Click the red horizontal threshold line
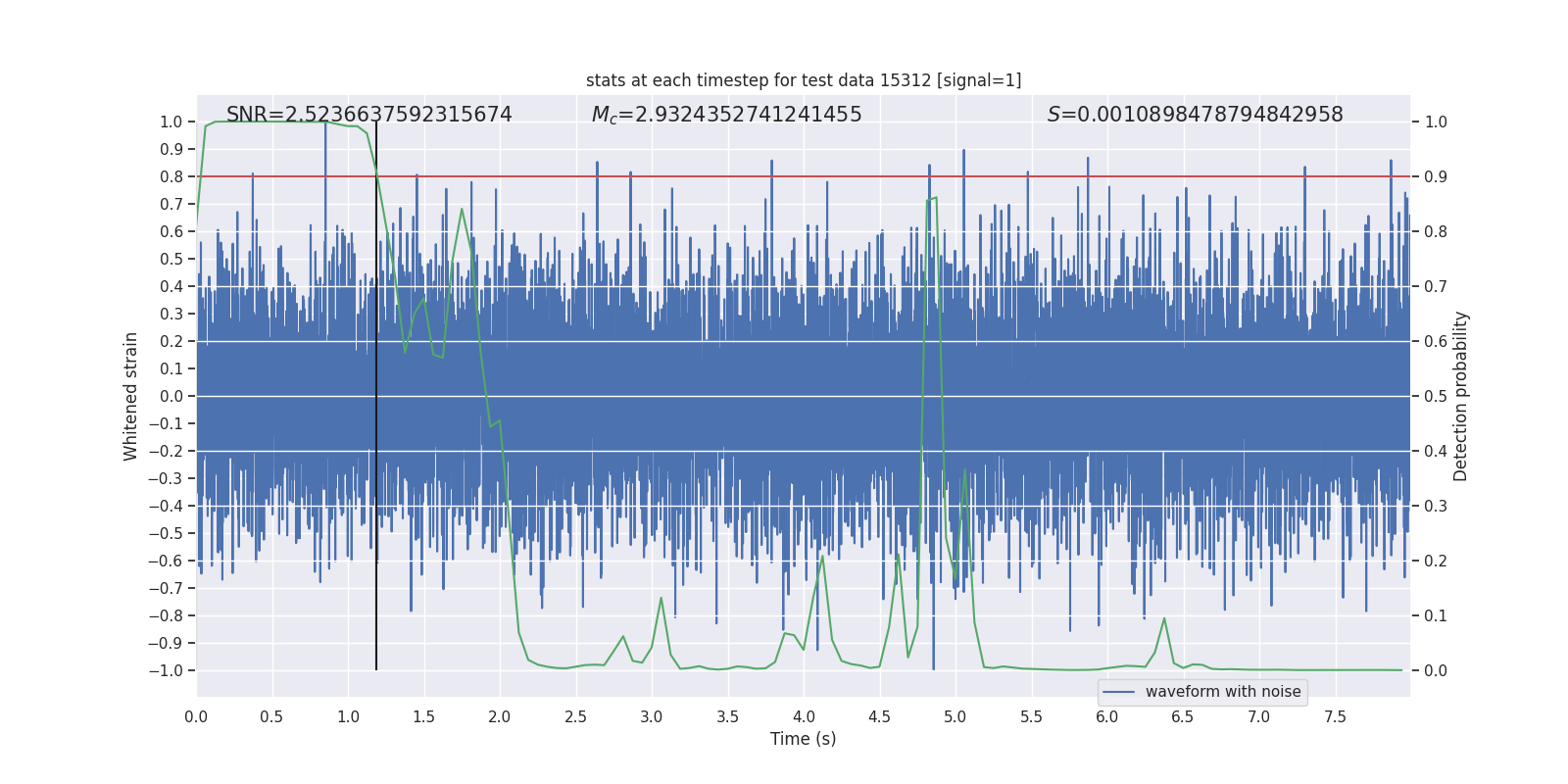The height and width of the screenshot is (784, 1568). tap(804, 176)
